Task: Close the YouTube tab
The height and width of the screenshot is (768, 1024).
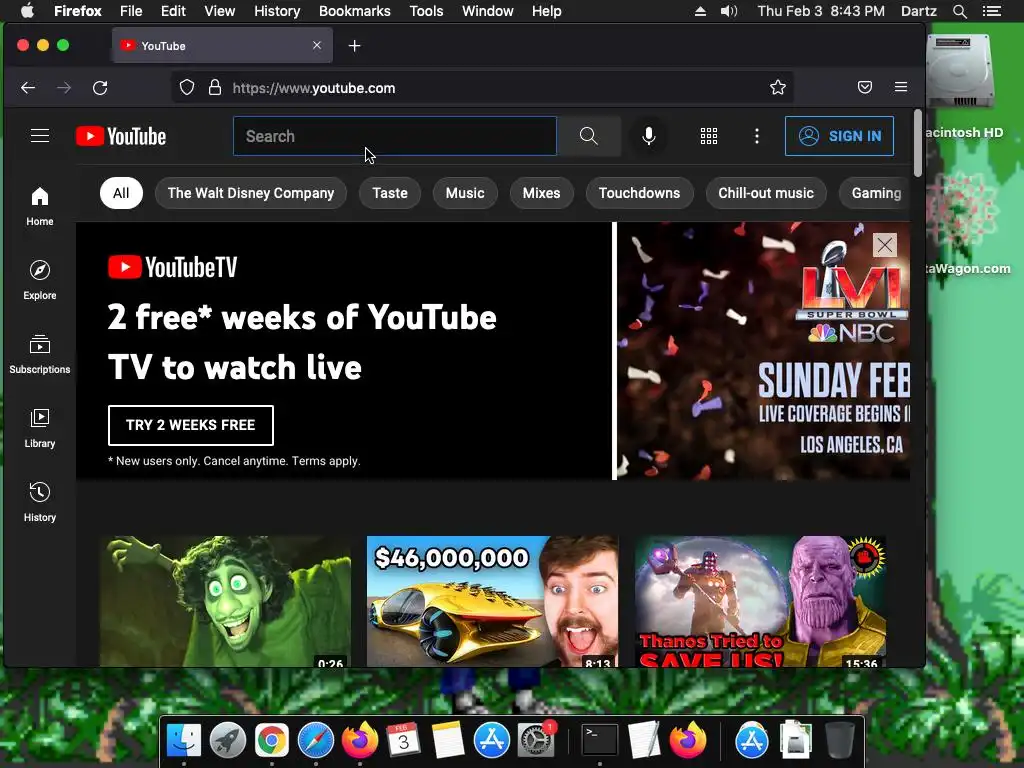Action: pyautogui.click(x=317, y=46)
